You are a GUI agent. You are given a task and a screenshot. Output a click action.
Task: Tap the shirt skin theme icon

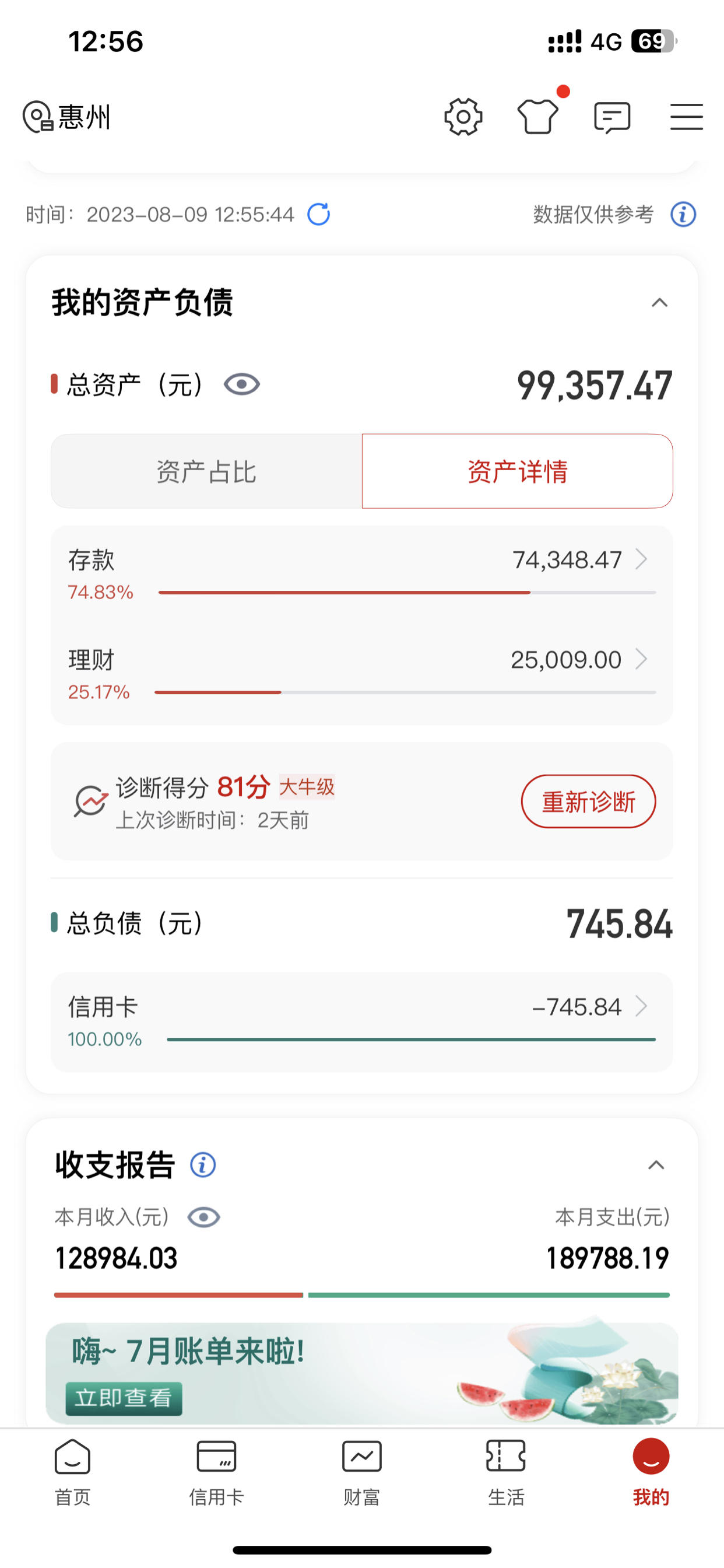click(x=538, y=116)
